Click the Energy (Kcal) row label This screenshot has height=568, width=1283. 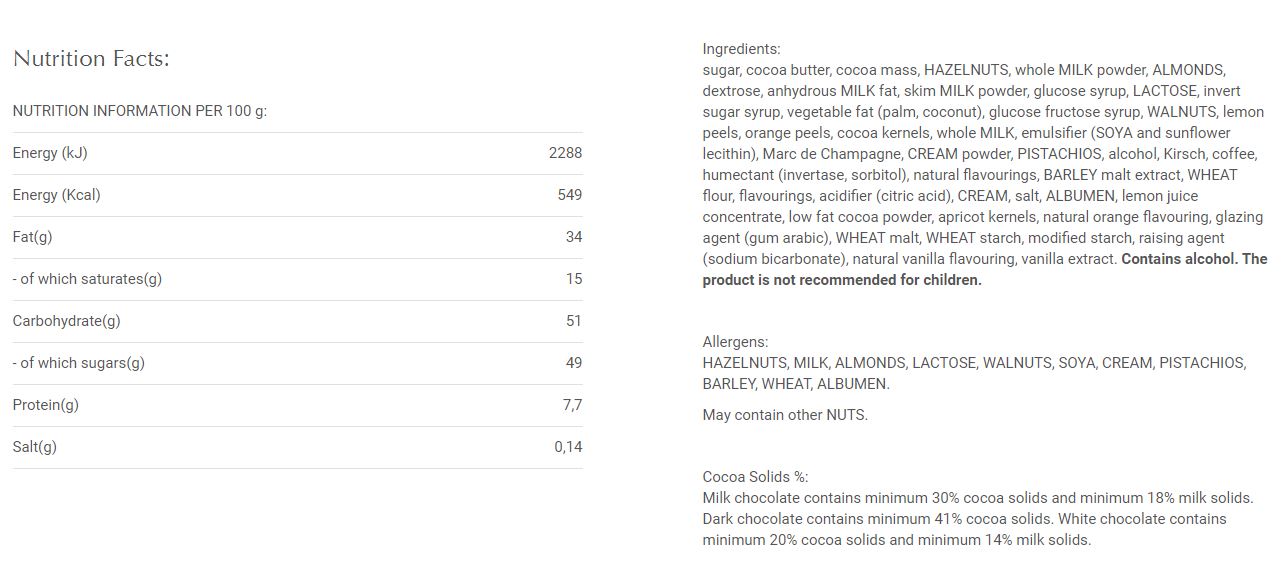56,195
